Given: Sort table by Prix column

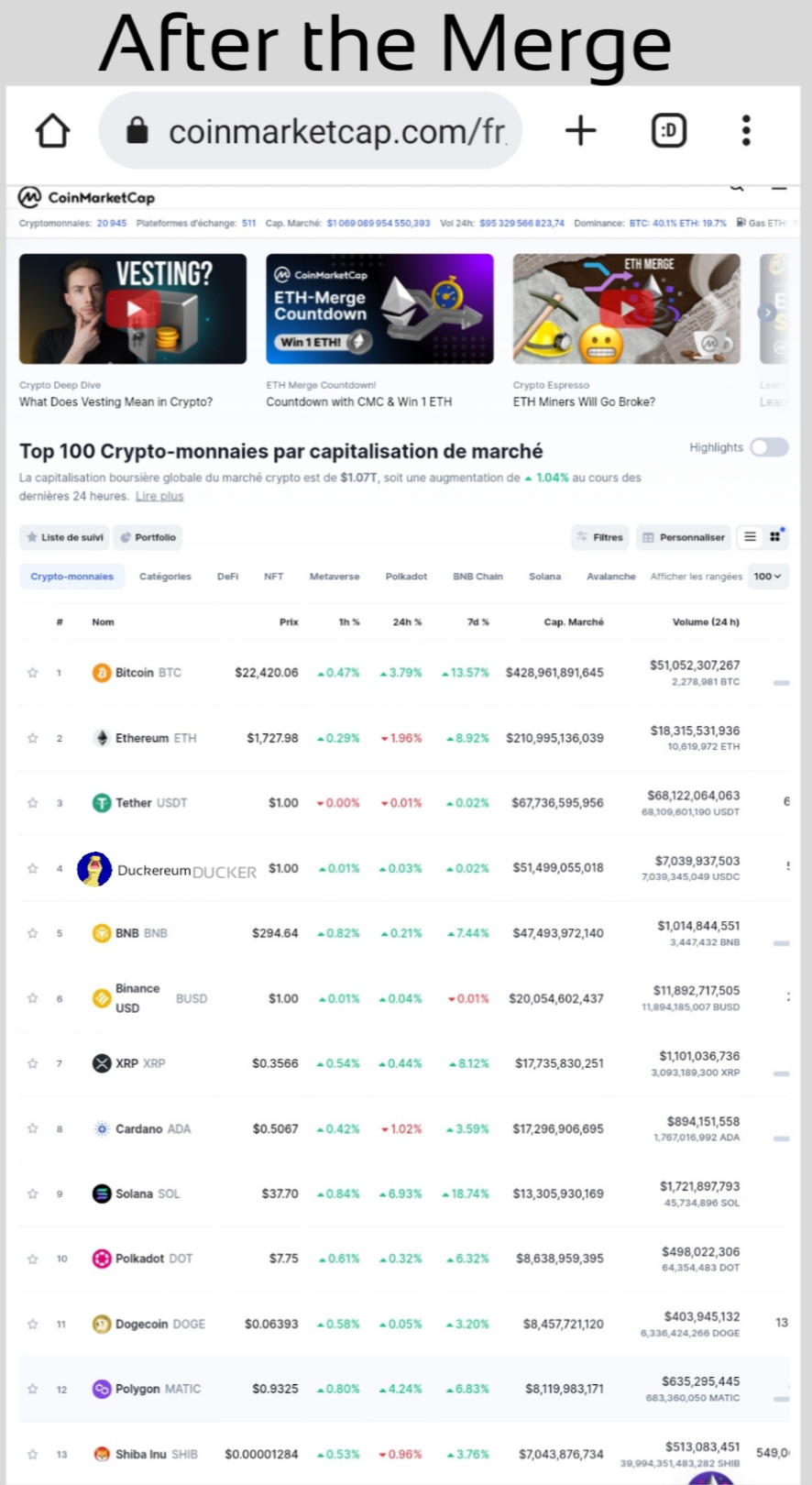Looking at the screenshot, I should (289, 621).
